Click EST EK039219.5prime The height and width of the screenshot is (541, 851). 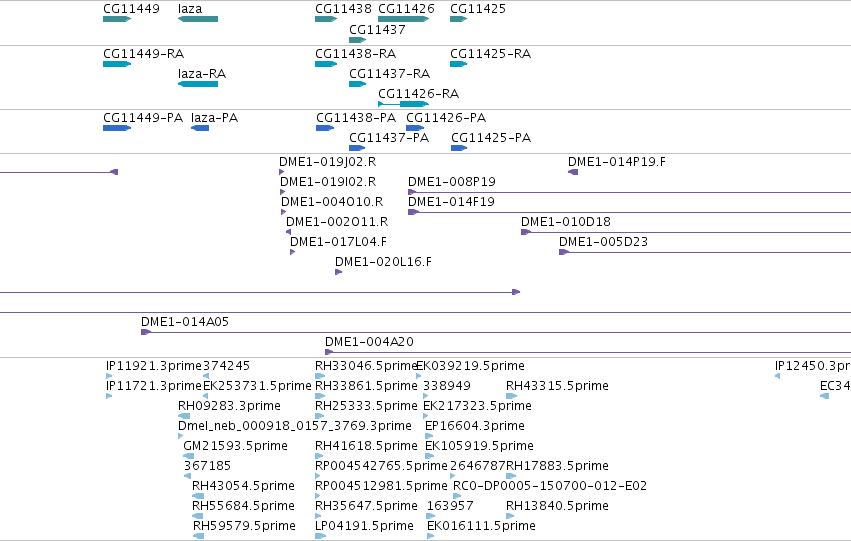point(418,375)
